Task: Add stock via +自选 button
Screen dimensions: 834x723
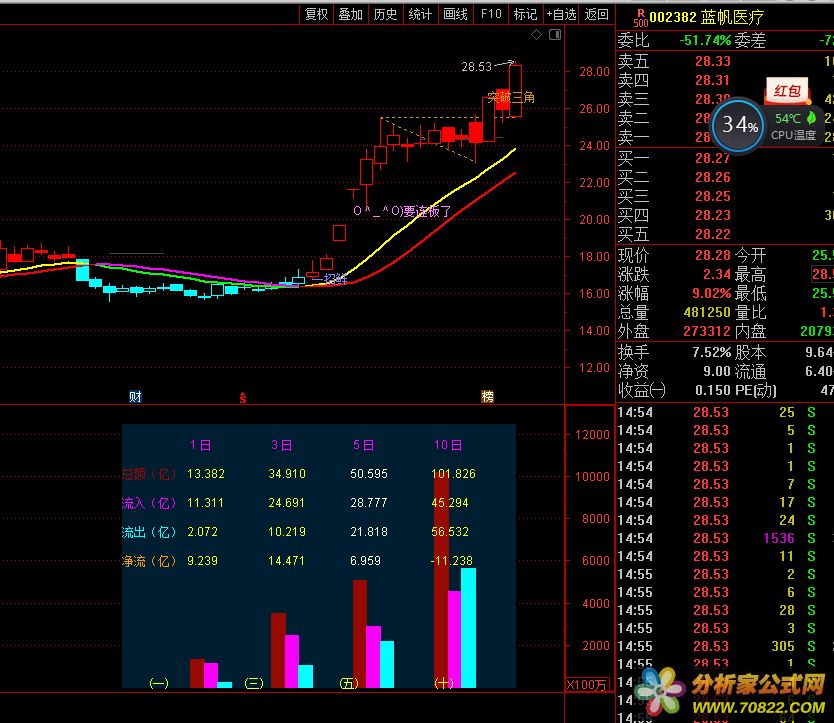Action: 561,14
